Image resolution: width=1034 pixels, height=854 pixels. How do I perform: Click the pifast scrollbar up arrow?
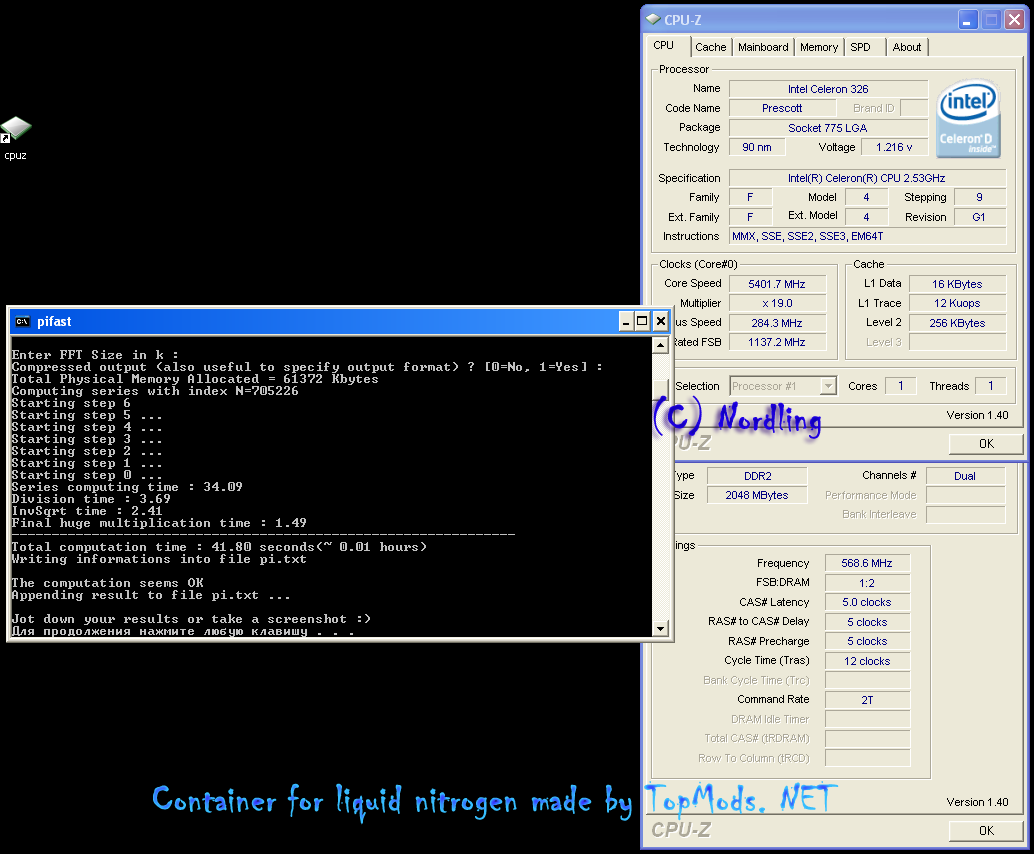point(660,345)
